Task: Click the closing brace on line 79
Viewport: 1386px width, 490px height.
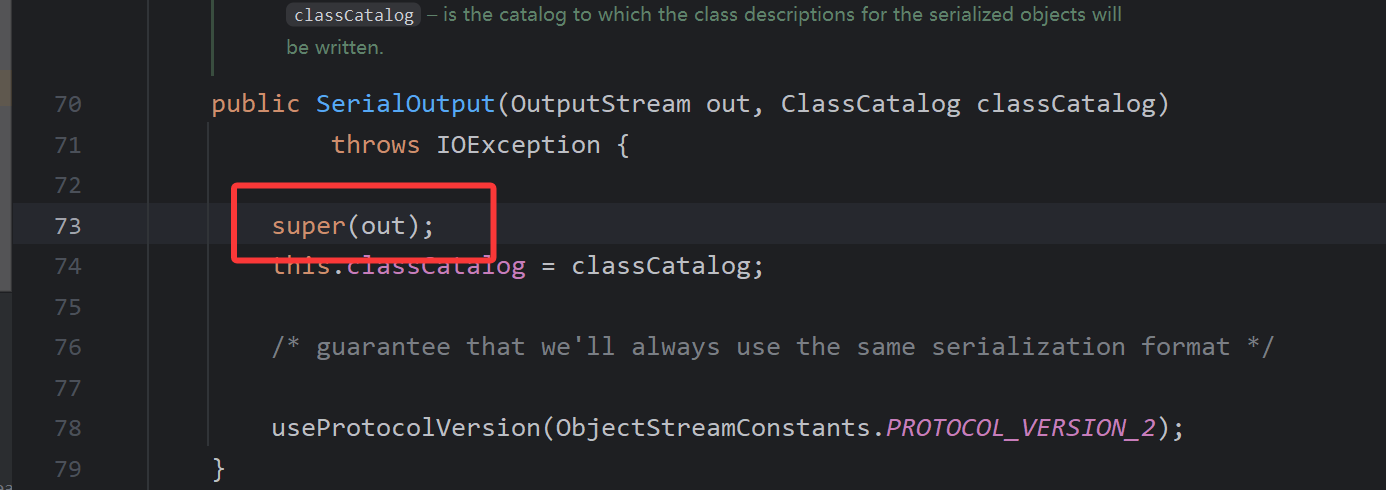Action: [219, 468]
